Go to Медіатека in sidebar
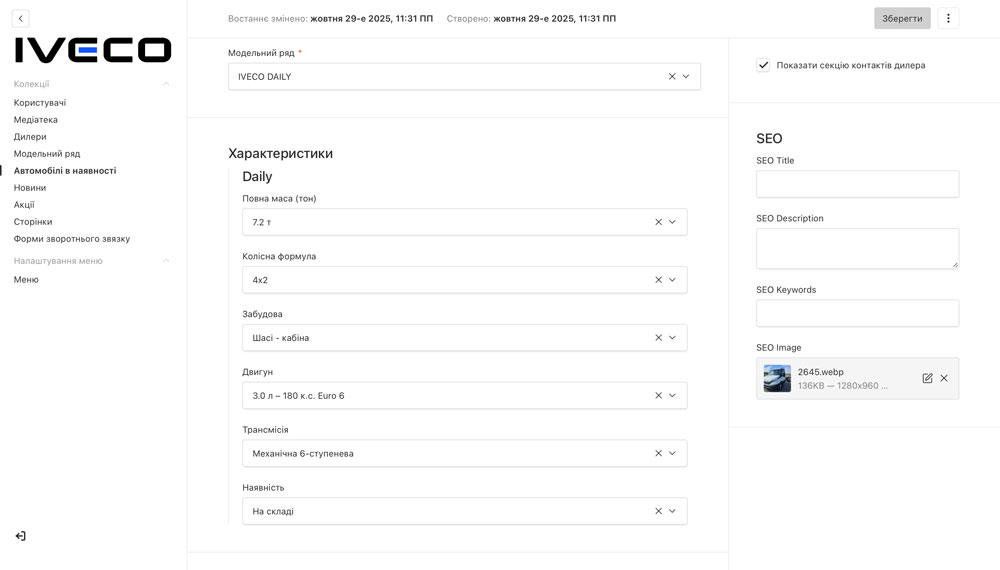1000x570 pixels. pos(36,120)
